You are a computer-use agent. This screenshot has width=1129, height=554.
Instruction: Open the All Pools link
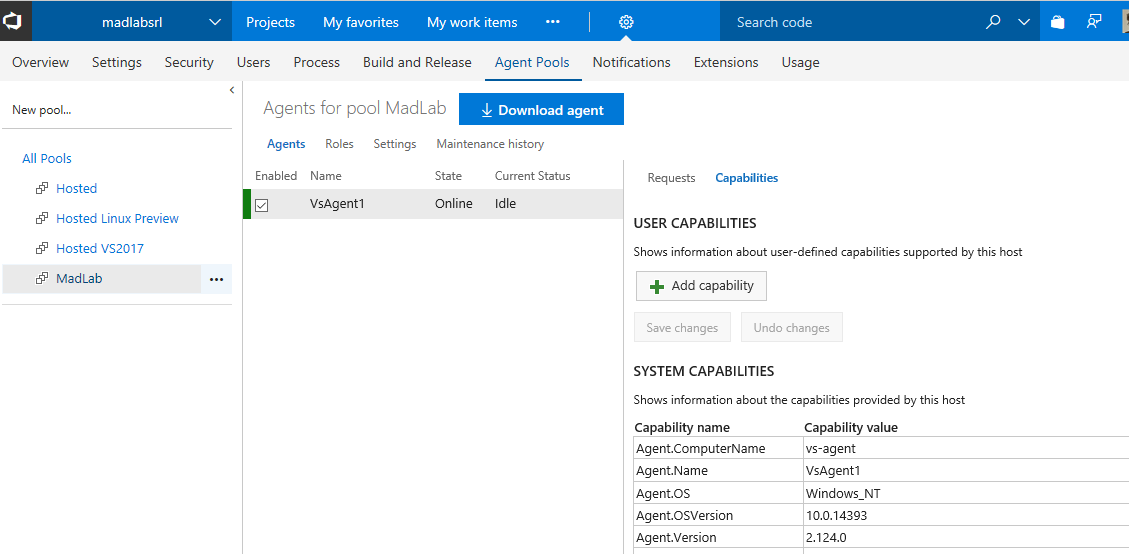click(x=47, y=158)
